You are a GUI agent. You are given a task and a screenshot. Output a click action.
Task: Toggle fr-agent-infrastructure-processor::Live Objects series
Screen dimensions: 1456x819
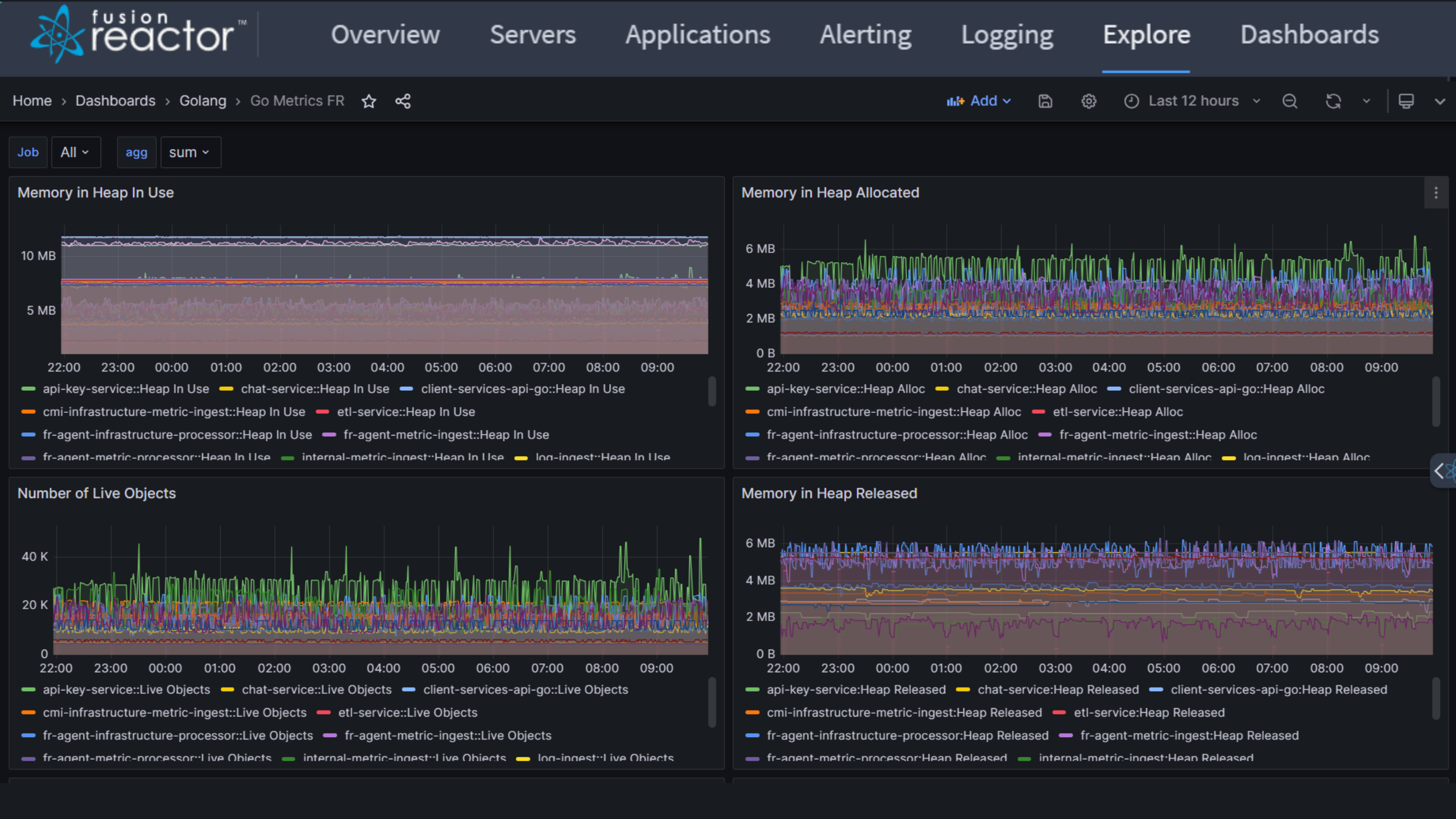(178, 736)
